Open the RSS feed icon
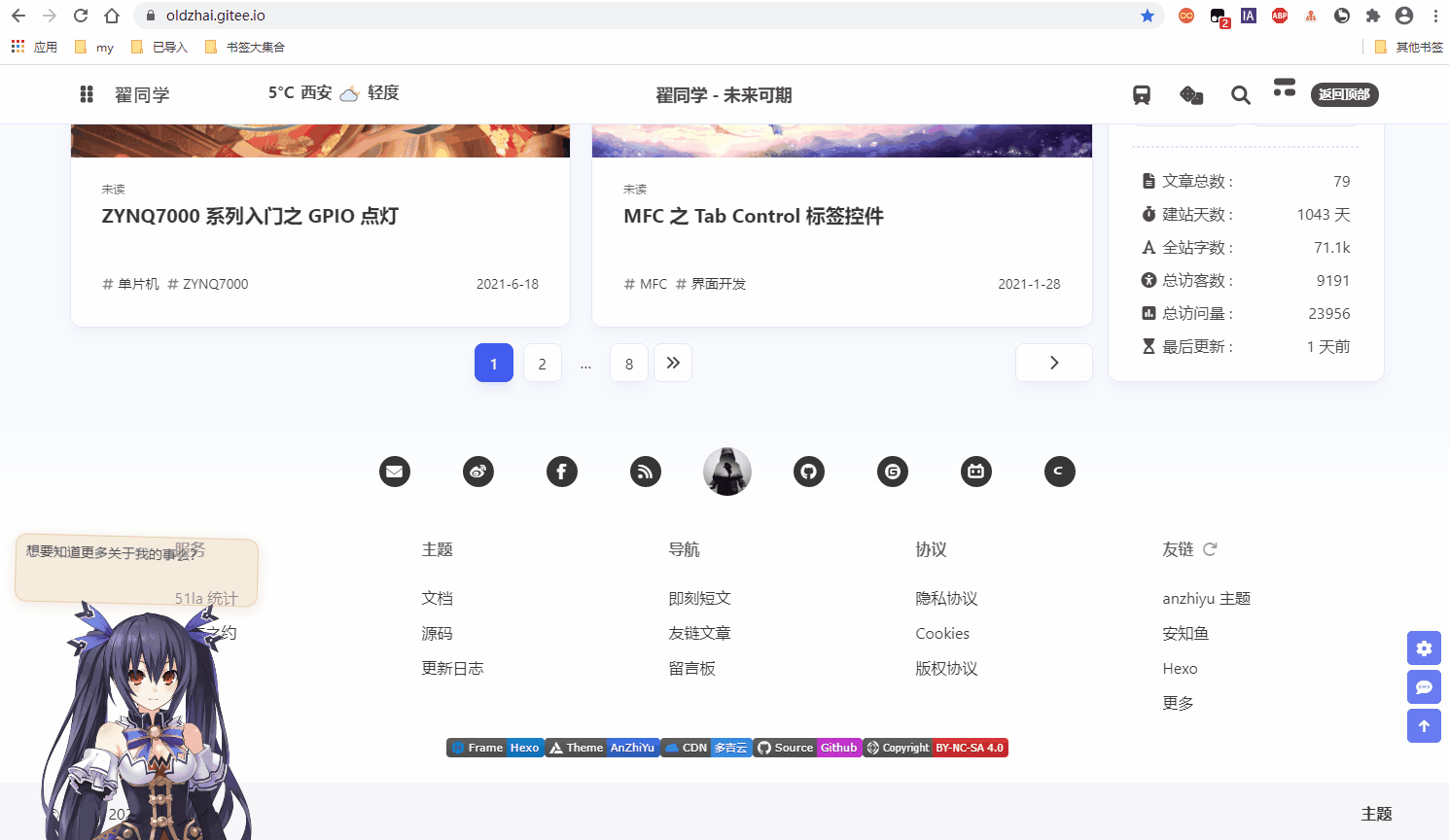Viewport: 1449px width, 840px height. [x=646, y=472]
